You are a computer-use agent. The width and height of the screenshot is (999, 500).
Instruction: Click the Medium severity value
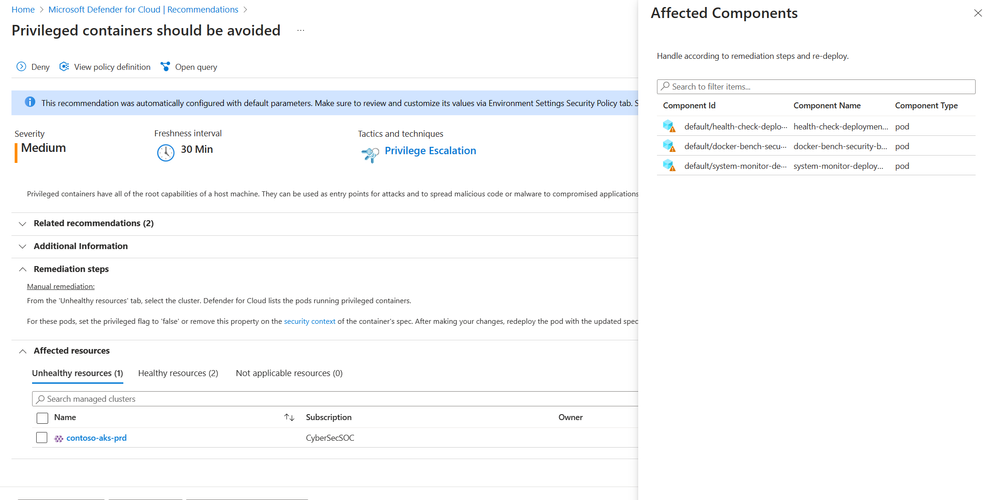43,148
